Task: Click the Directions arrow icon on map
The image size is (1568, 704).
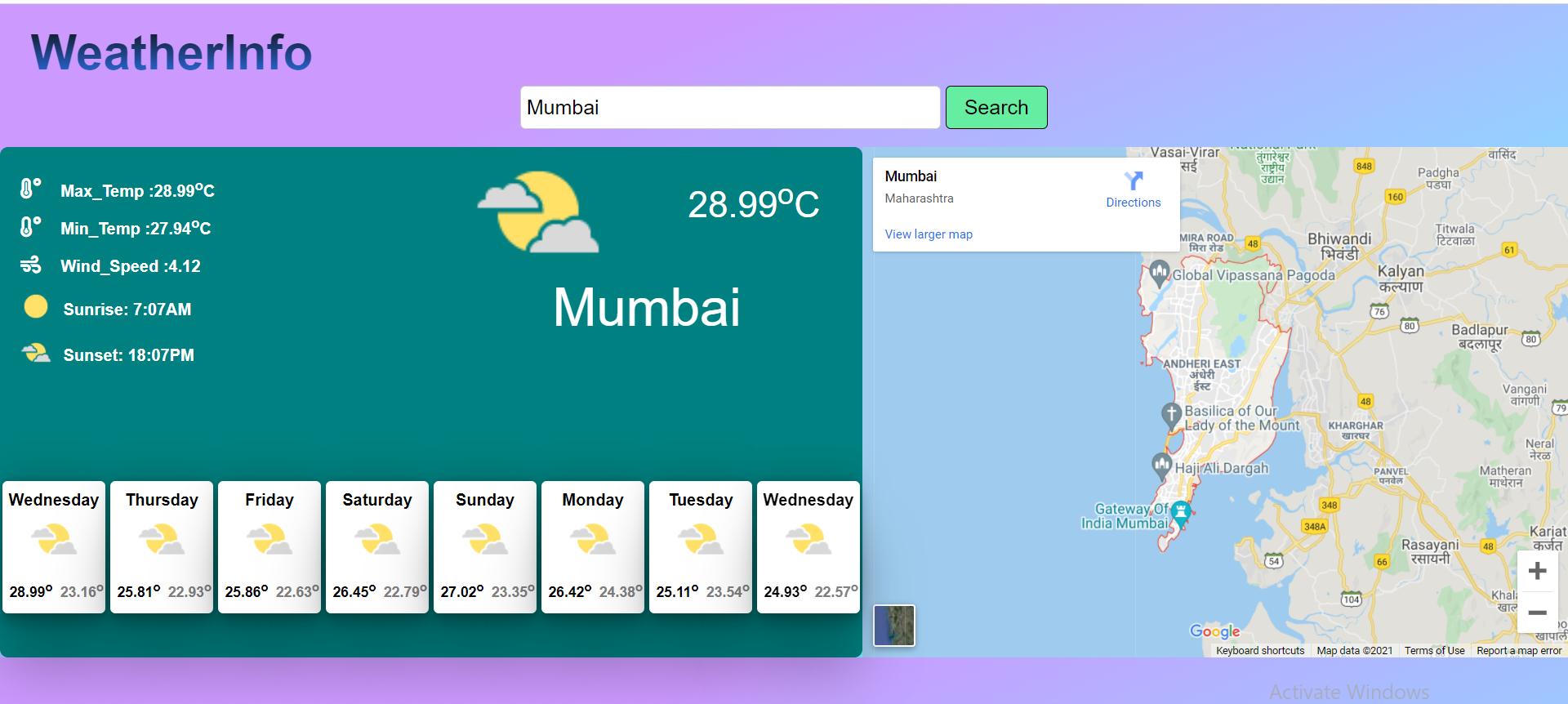Action: [x=1134, y=180]
